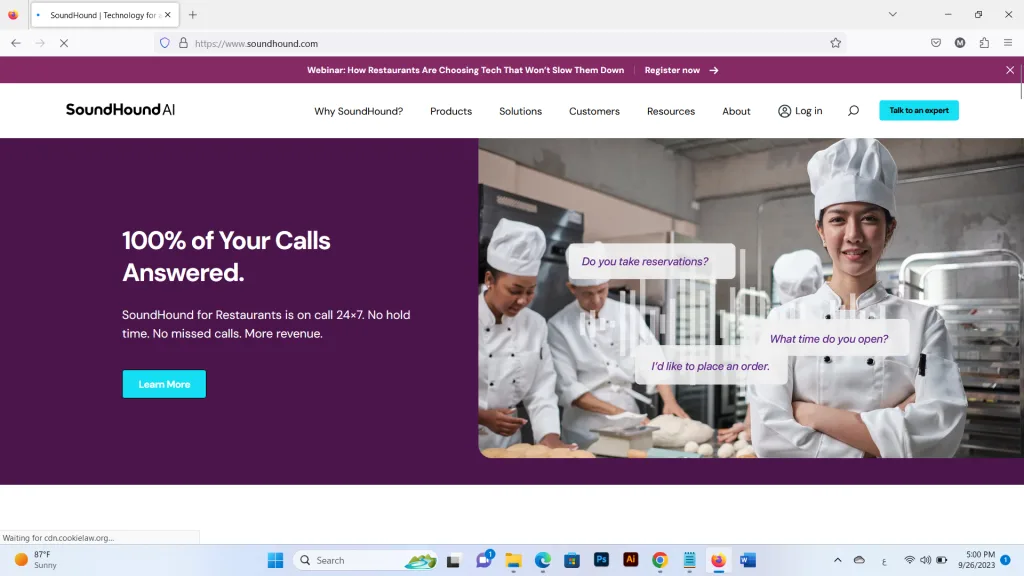Open the Wi-Fi network tray icon
This screenshot has width=1024, height=576.
tap(909, 560)
